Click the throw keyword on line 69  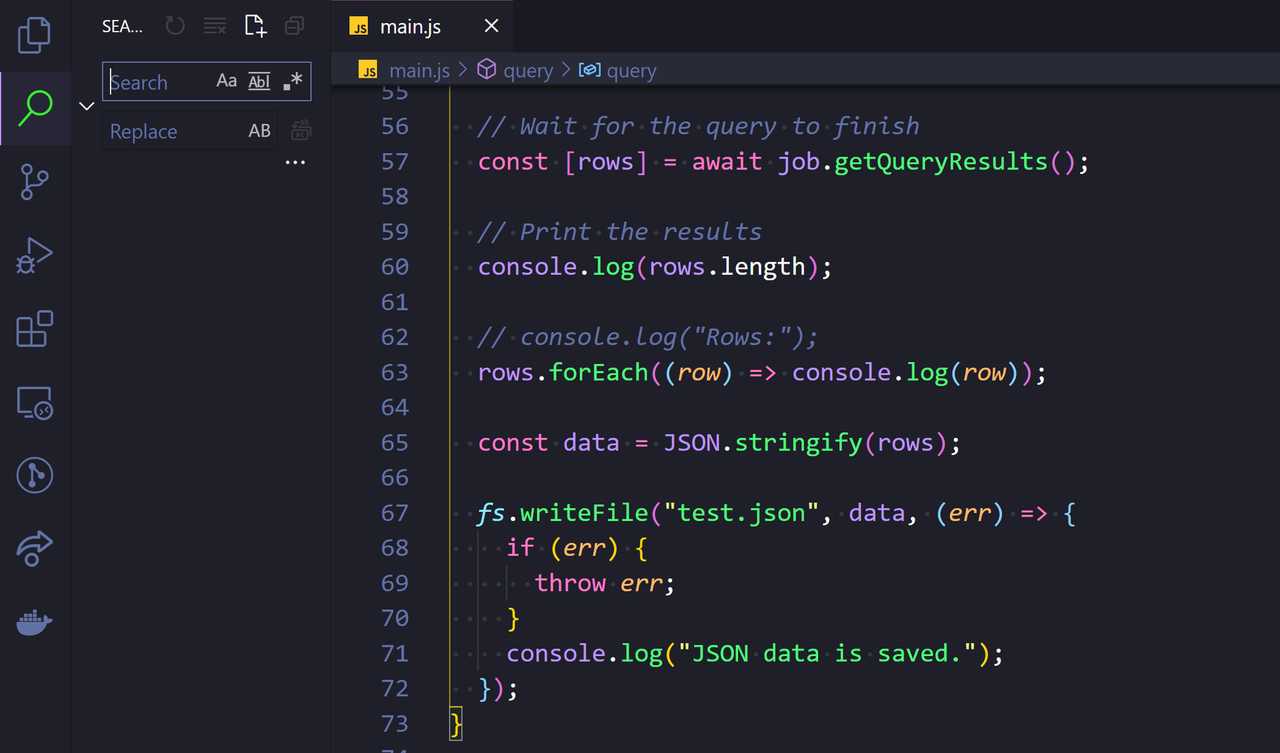pyautogui.click(x=570, y=583)
